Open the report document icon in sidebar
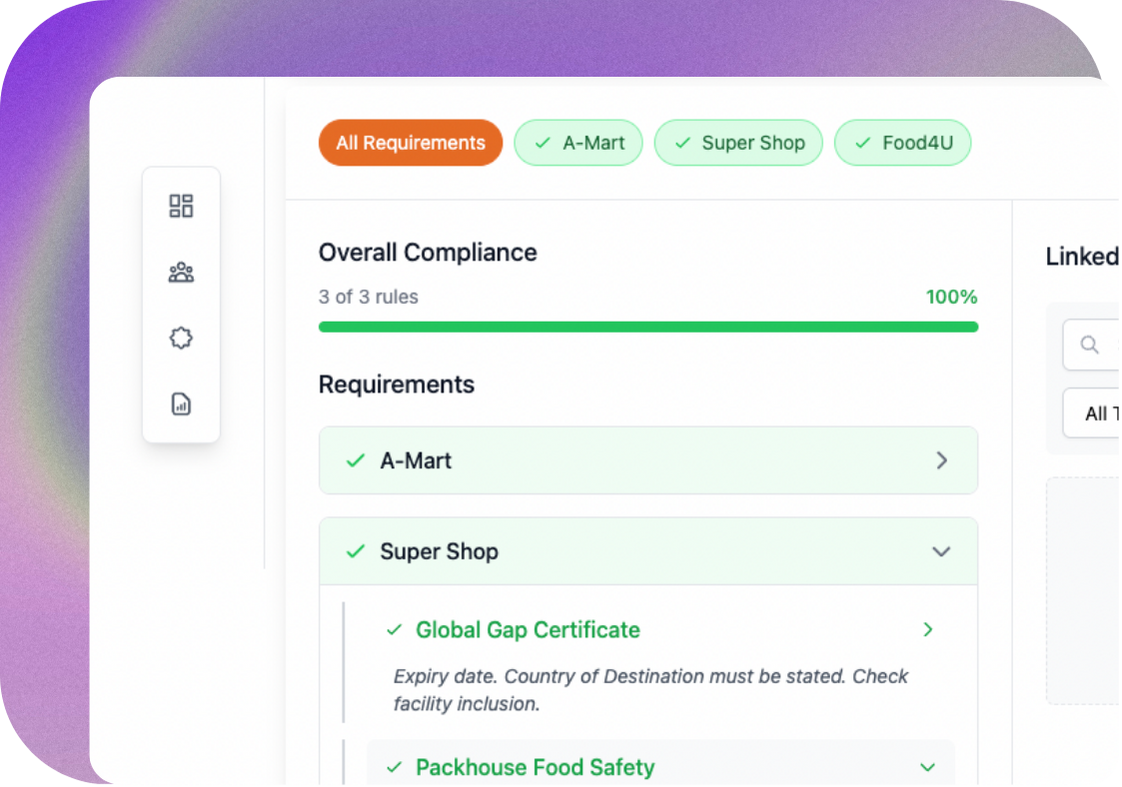Screen dimensions: 1122x787 [181, 404]
